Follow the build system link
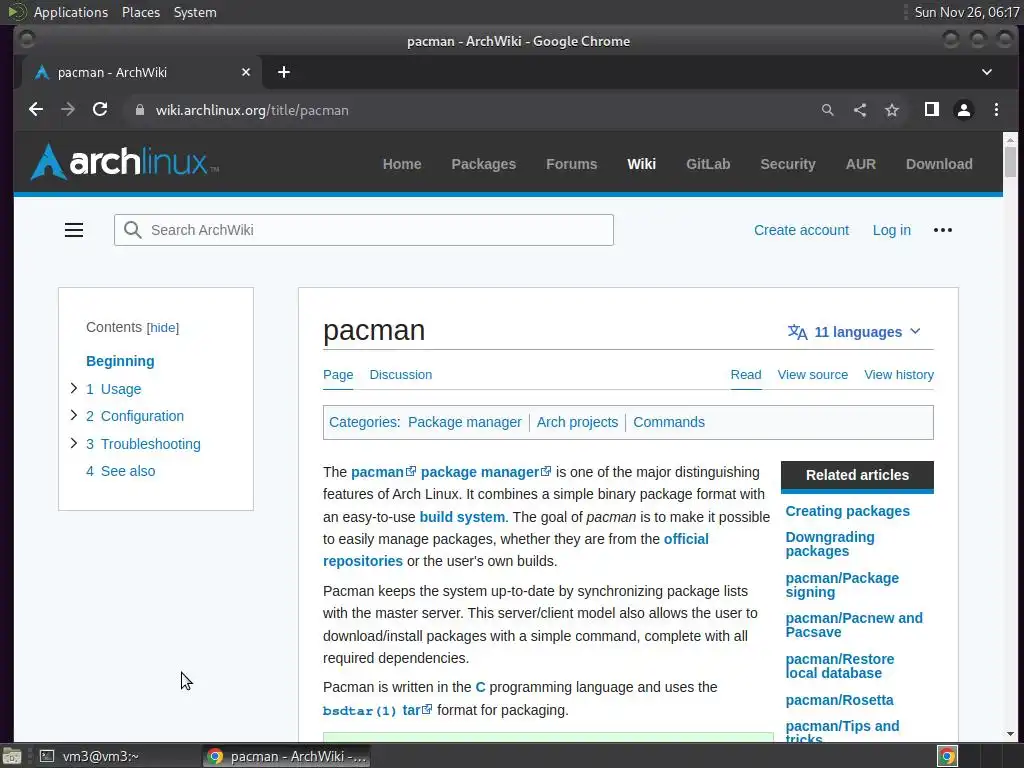 click(x=462, y=517)
